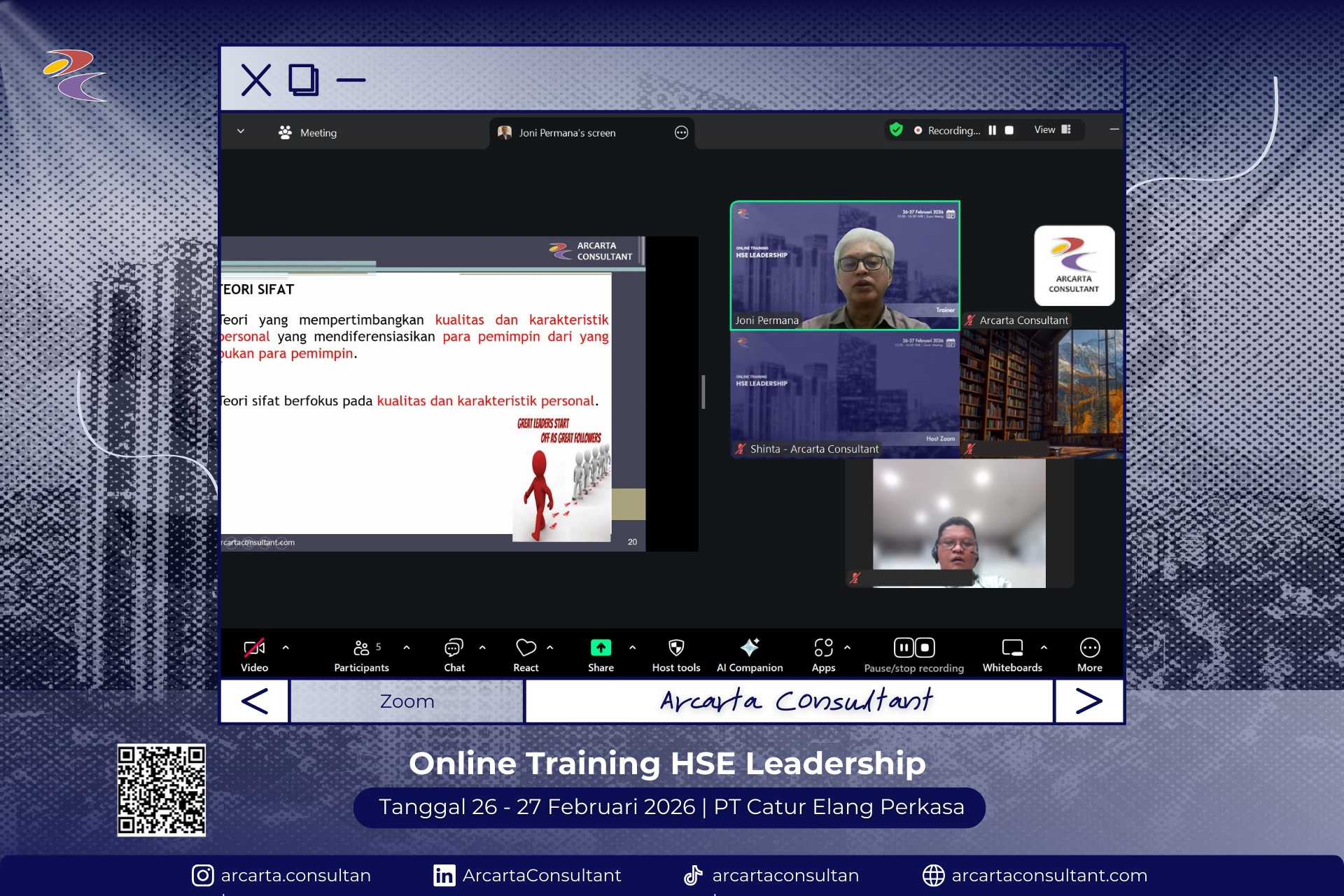Viewport: 1344px width, 896px height.
Task: Open Host tools shield icon
Action: pyautogui.click(x=675, y=648)
